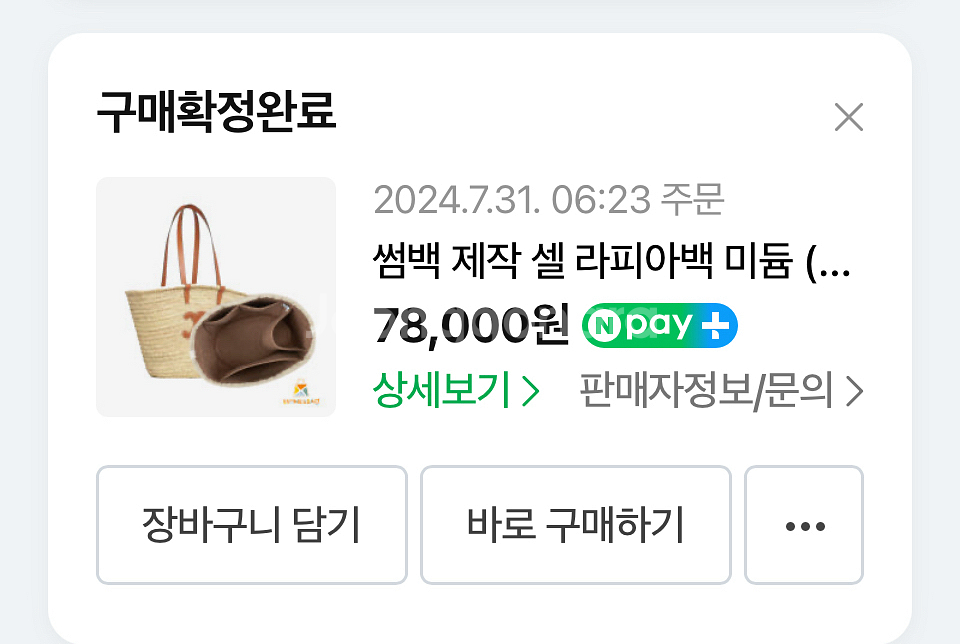Click the product title 썸백 제작 셀 라피아백
Screen dimensions: 960x644
pos(543,261)
